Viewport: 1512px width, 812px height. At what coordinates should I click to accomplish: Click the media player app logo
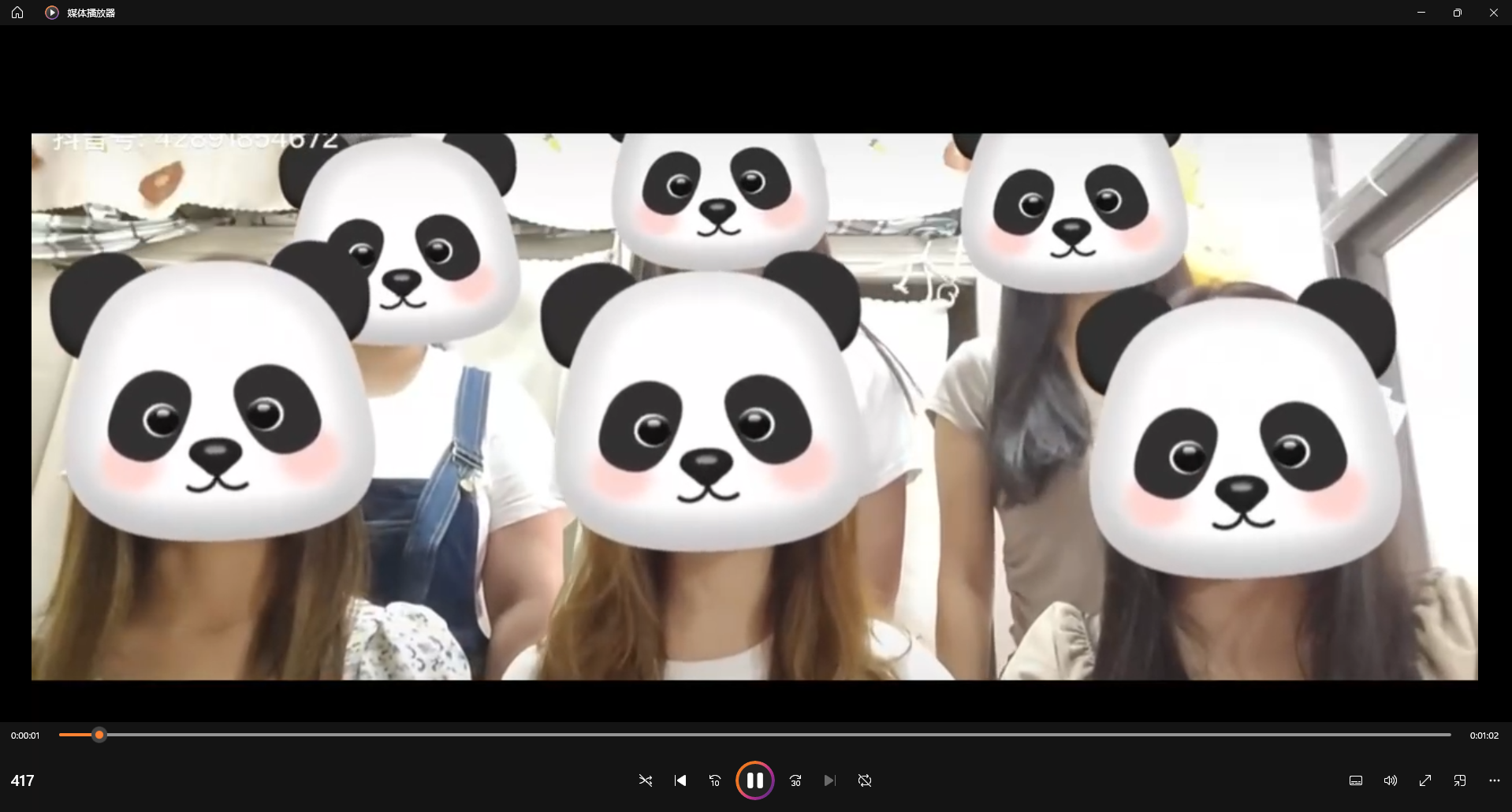coord(52,13)
